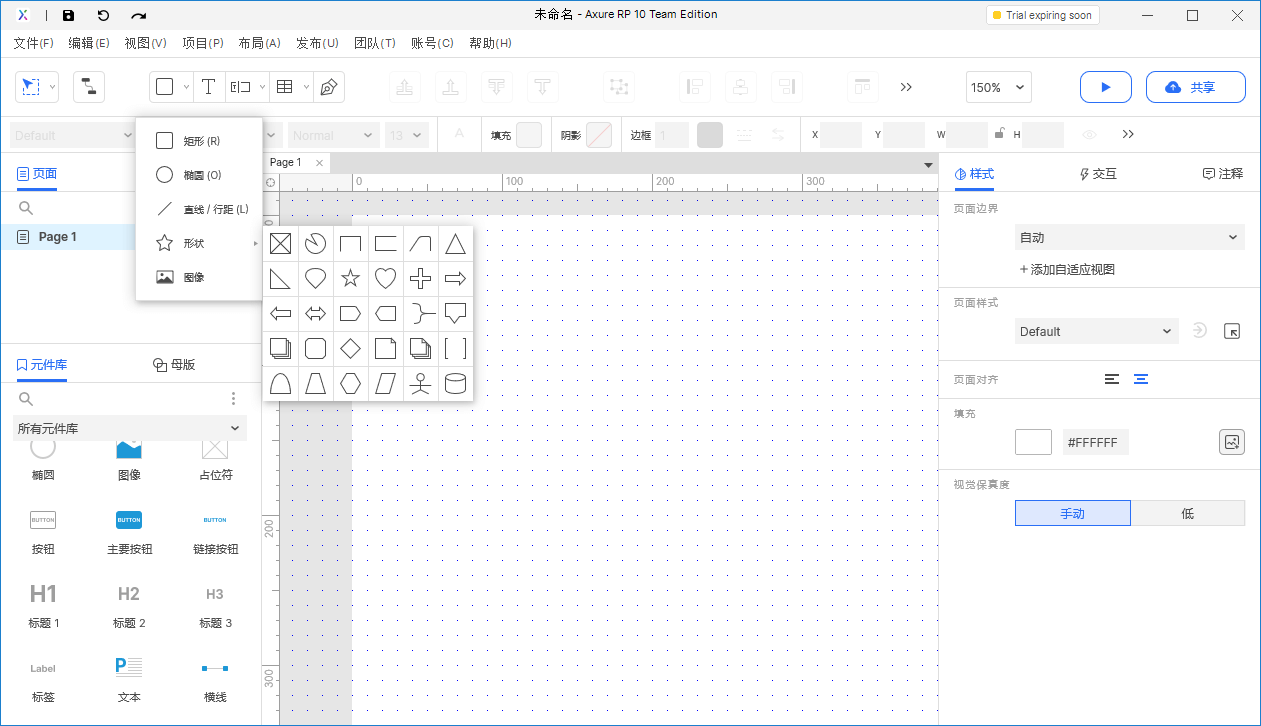
Task: Select the diamond shape
Action: tap(350, 348)
